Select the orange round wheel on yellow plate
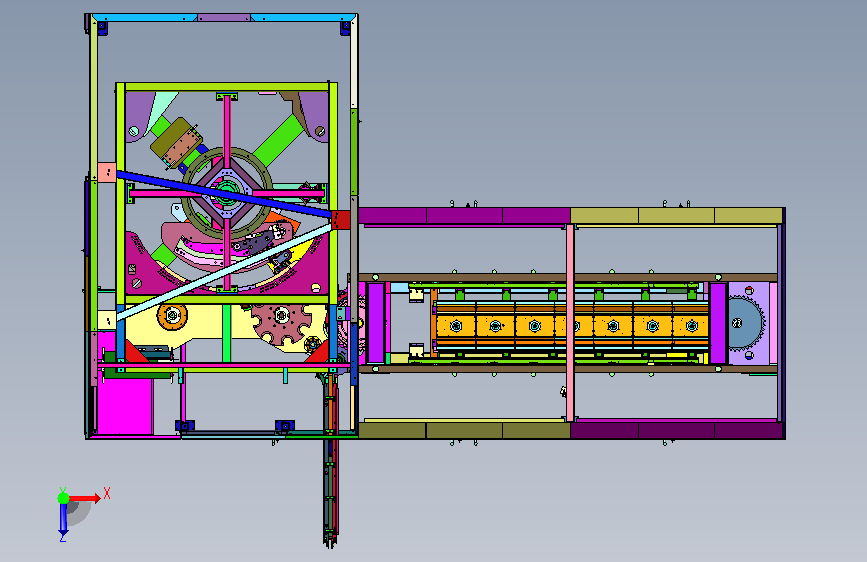 [172, 316]
